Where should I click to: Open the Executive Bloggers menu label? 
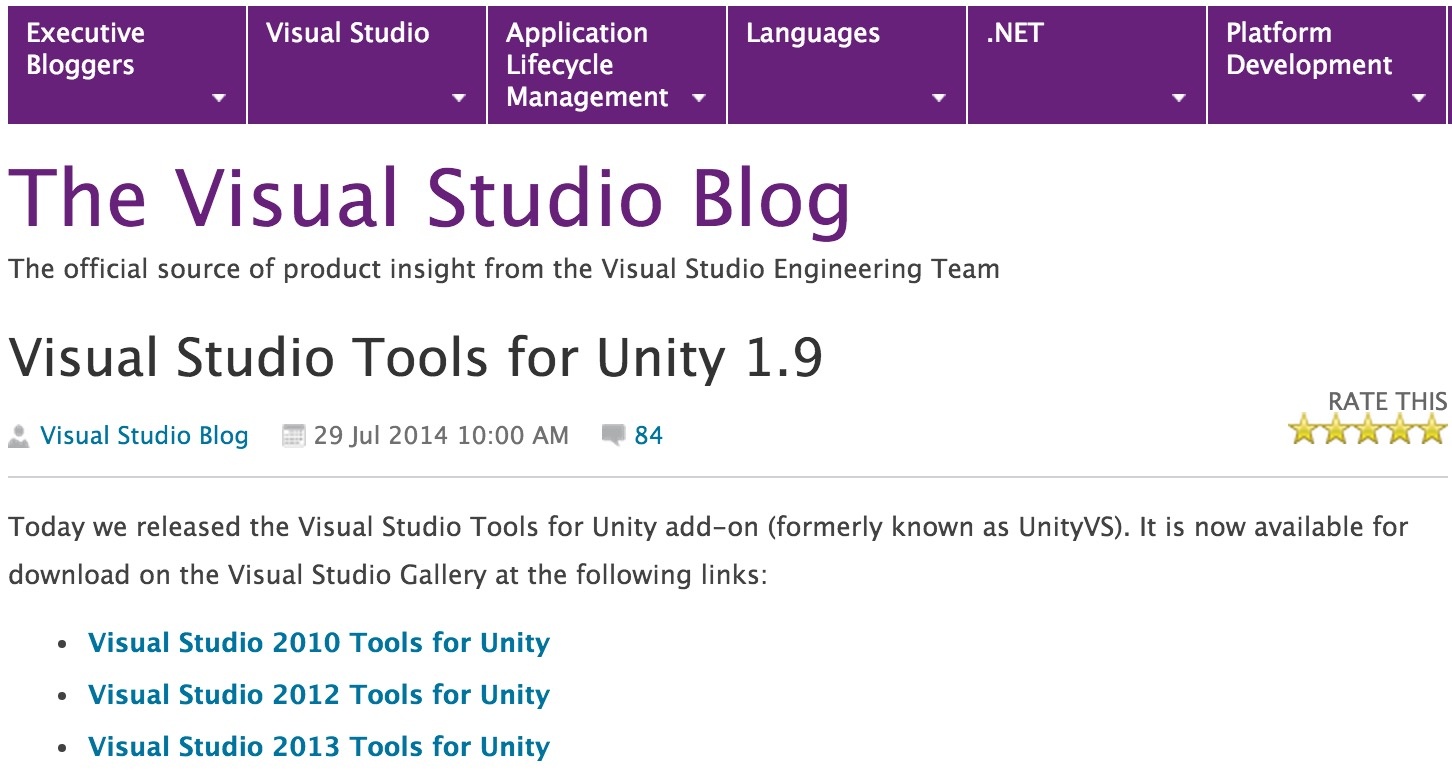point(85,49)
